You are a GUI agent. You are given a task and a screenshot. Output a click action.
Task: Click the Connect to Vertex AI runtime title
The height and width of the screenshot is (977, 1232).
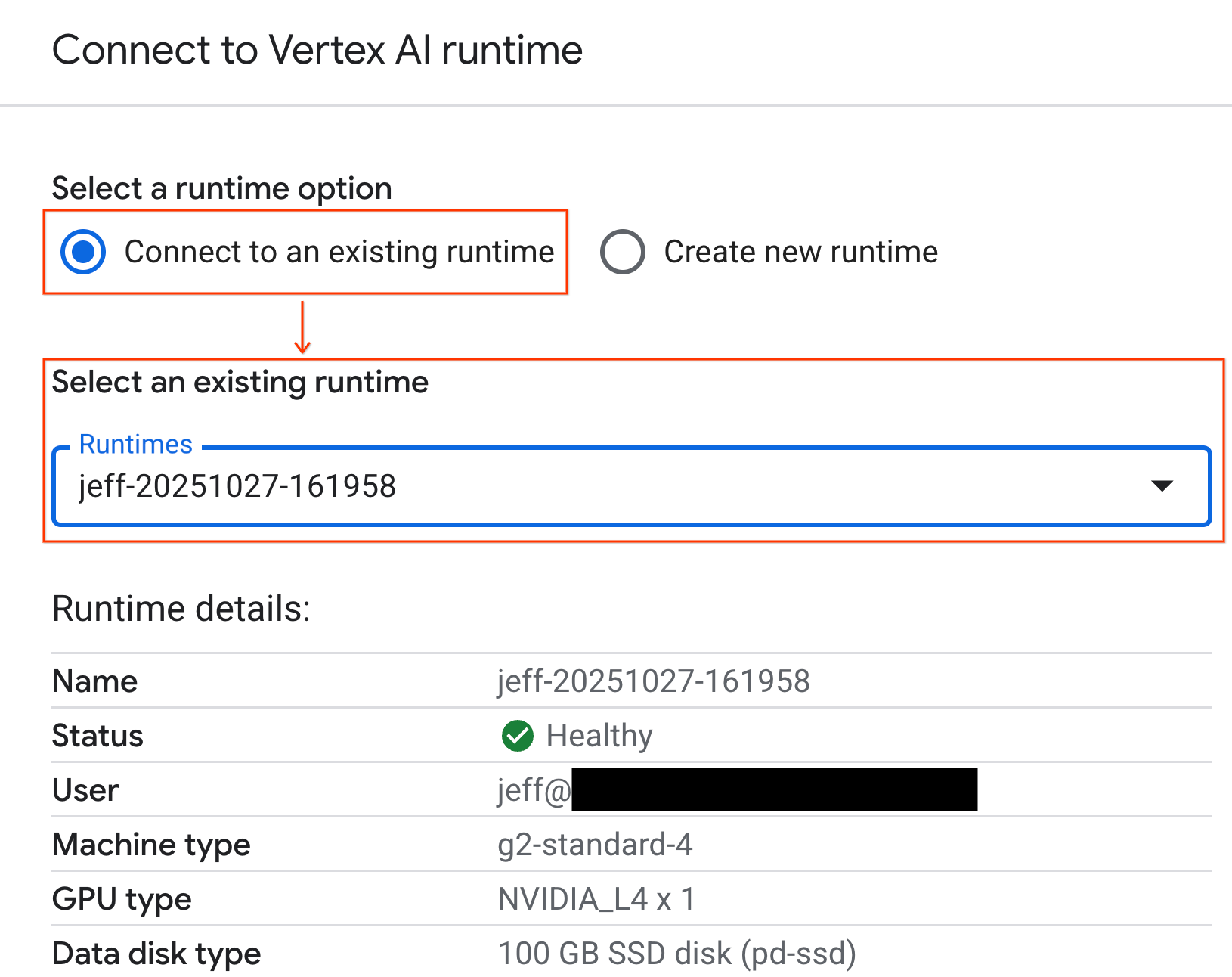[317, 50]
